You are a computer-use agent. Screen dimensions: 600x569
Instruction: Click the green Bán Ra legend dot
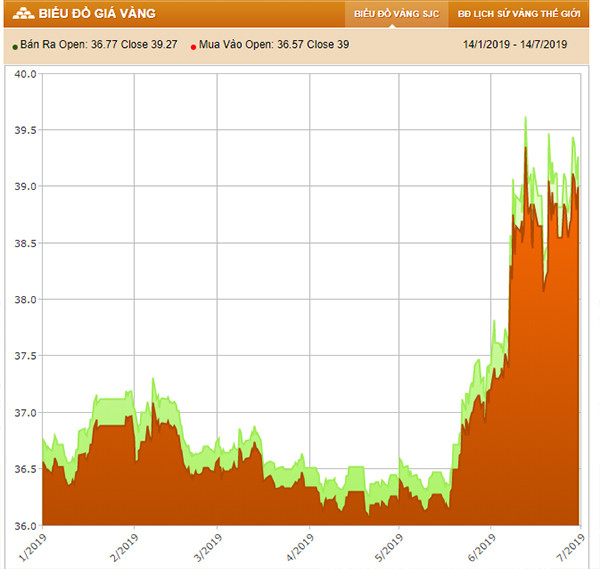click(14, 46)
